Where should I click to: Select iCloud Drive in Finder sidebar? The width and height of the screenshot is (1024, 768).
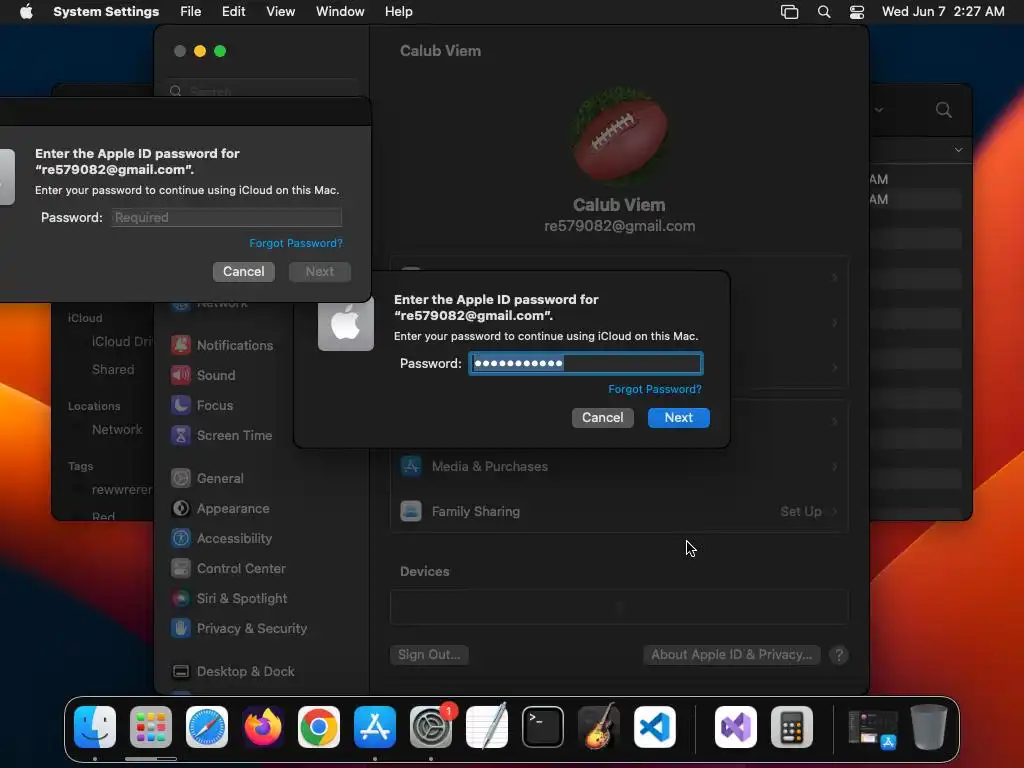122,342
